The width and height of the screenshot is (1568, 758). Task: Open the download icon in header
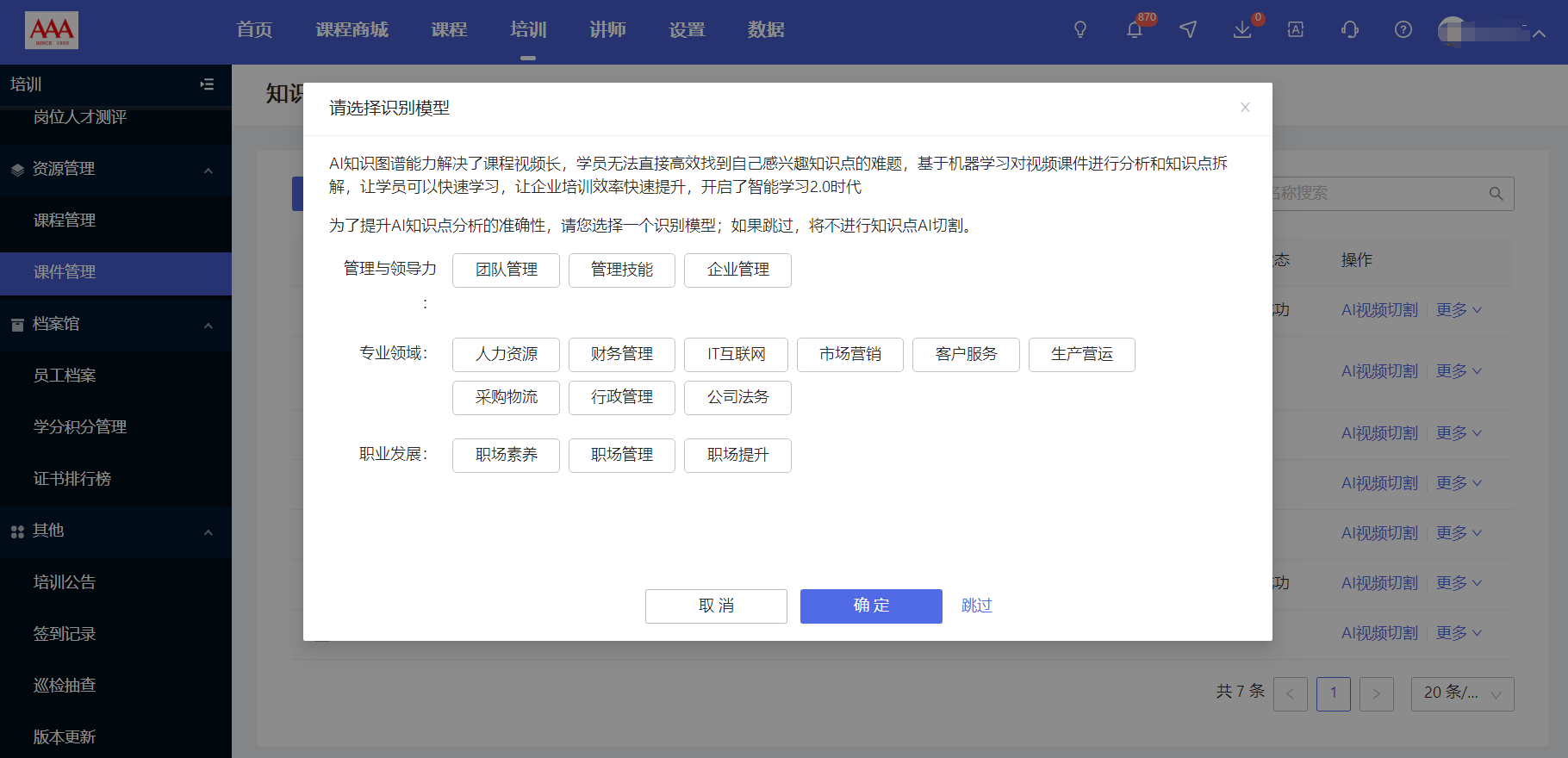(x=1241, y=30)
